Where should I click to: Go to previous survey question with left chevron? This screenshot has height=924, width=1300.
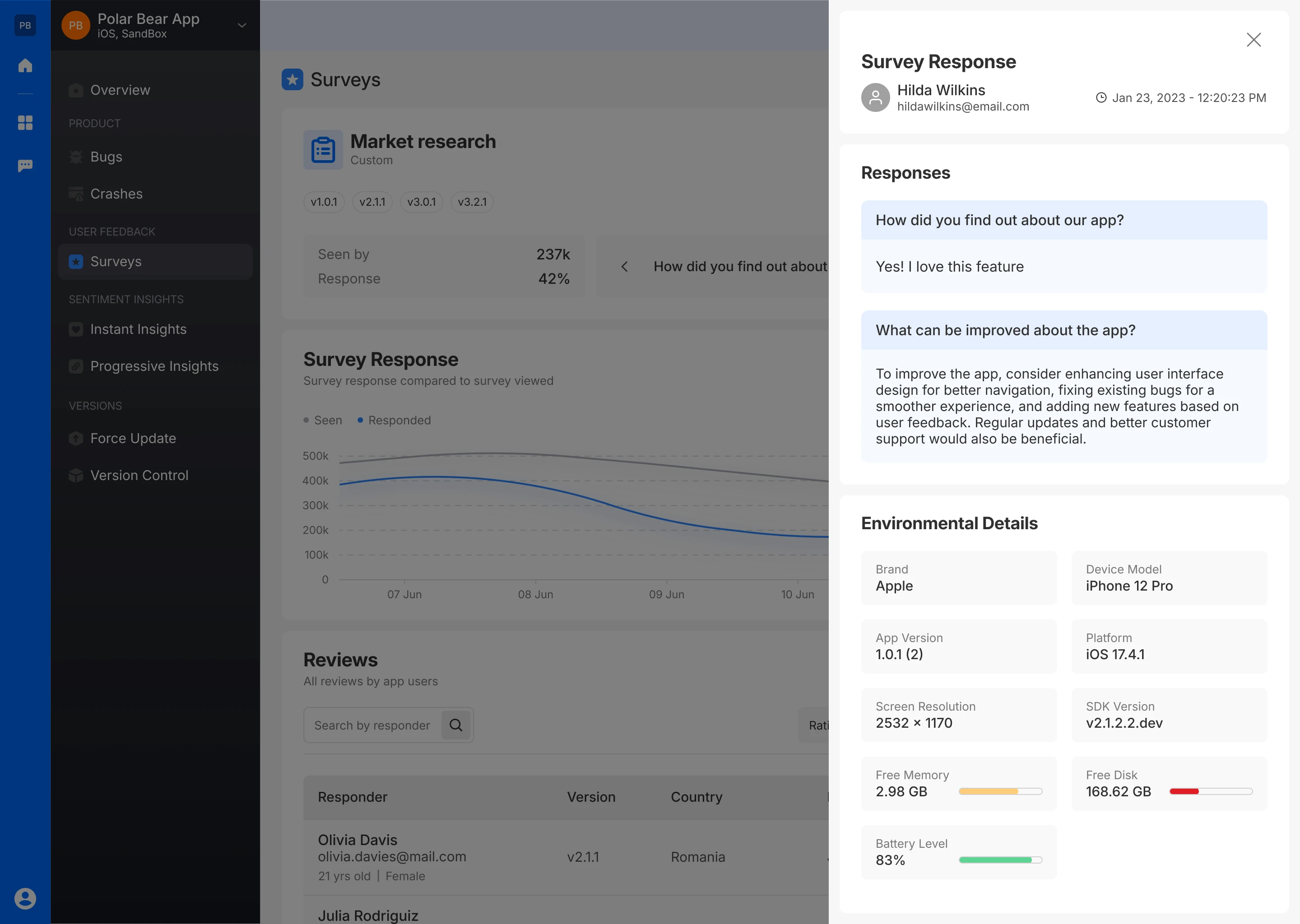click(624, 266)
